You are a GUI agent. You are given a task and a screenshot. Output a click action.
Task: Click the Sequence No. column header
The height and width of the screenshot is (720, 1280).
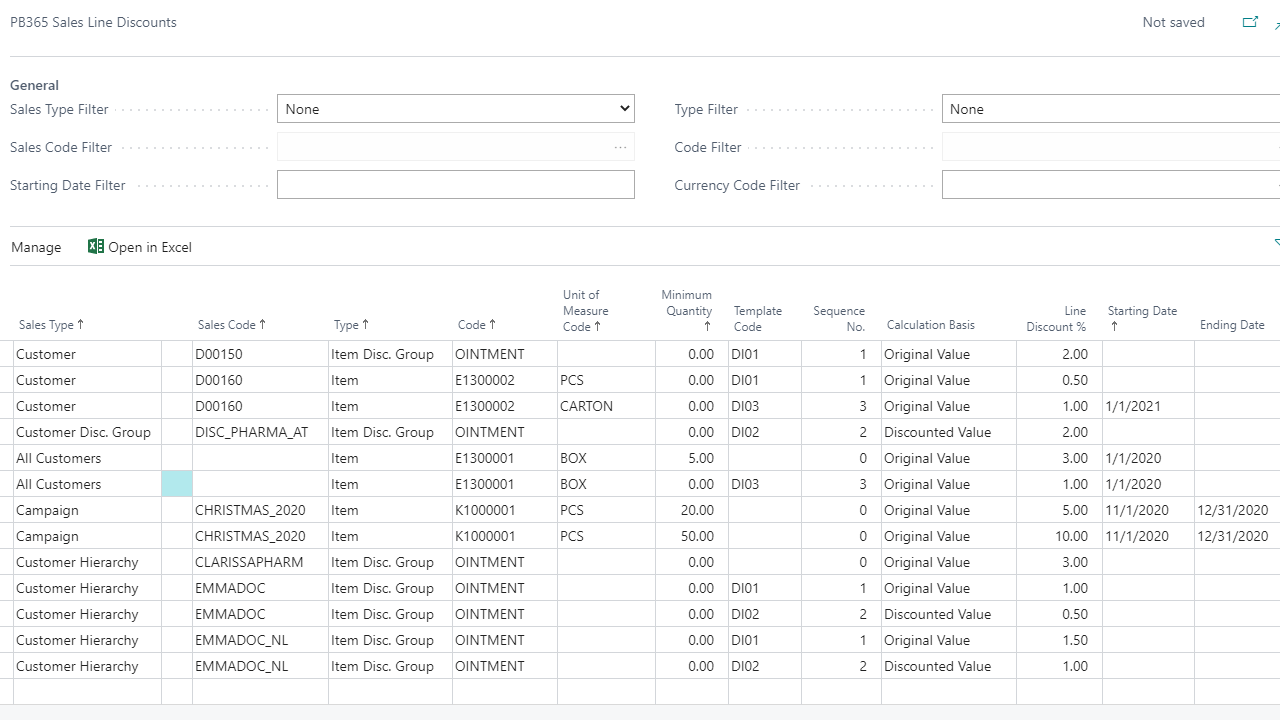(839, 319)
